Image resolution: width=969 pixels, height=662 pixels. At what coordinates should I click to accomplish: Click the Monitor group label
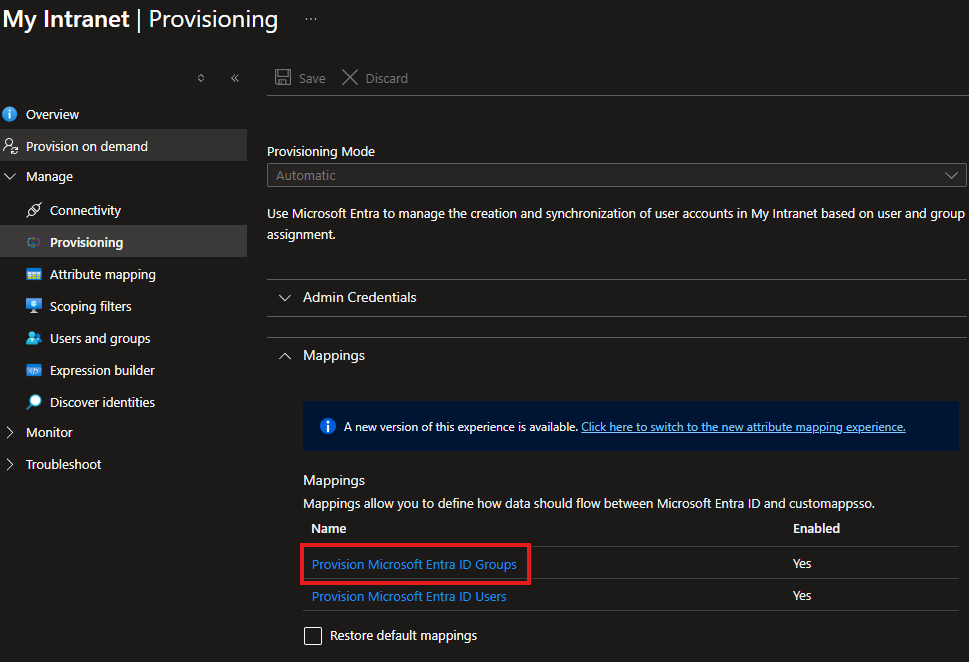click(49, 433)
